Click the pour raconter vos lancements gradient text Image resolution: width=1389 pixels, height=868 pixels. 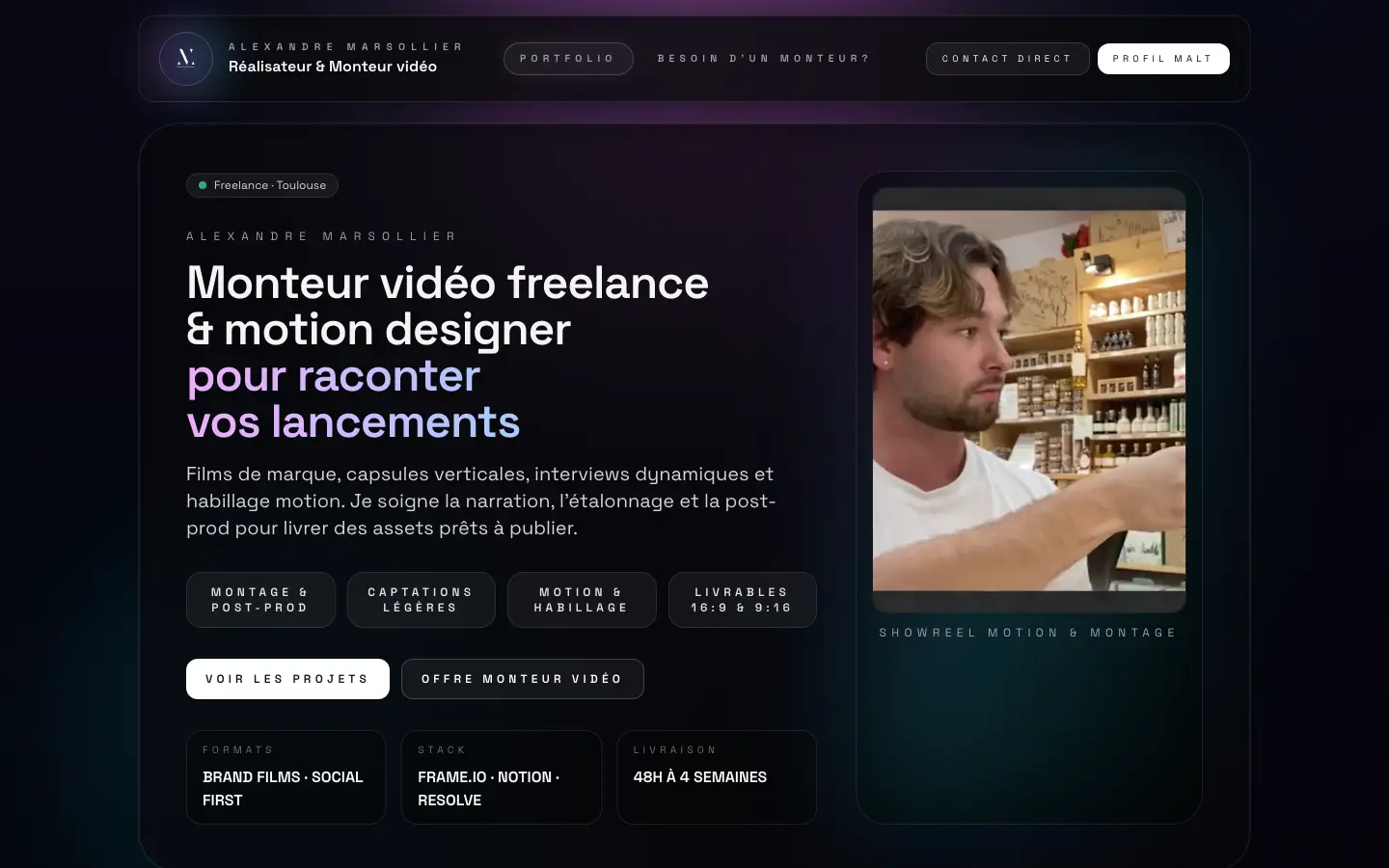pos(353,398)
